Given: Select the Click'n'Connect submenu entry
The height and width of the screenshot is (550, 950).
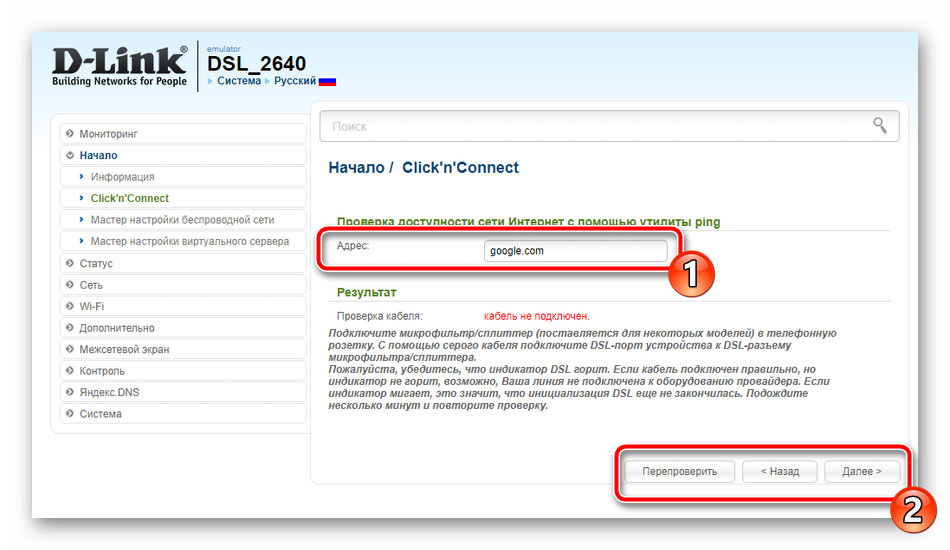Looking at the screenshot, I should click(183, 198).
